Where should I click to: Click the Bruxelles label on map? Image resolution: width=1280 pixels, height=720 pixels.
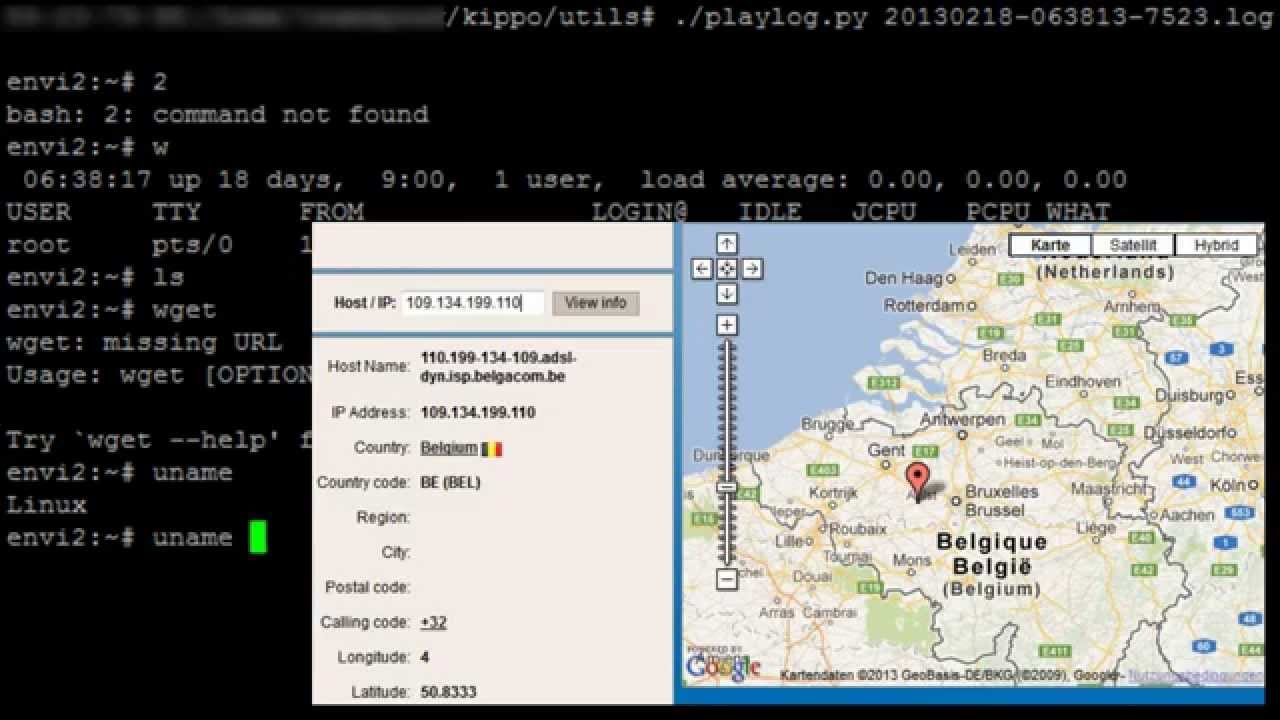1003,492
